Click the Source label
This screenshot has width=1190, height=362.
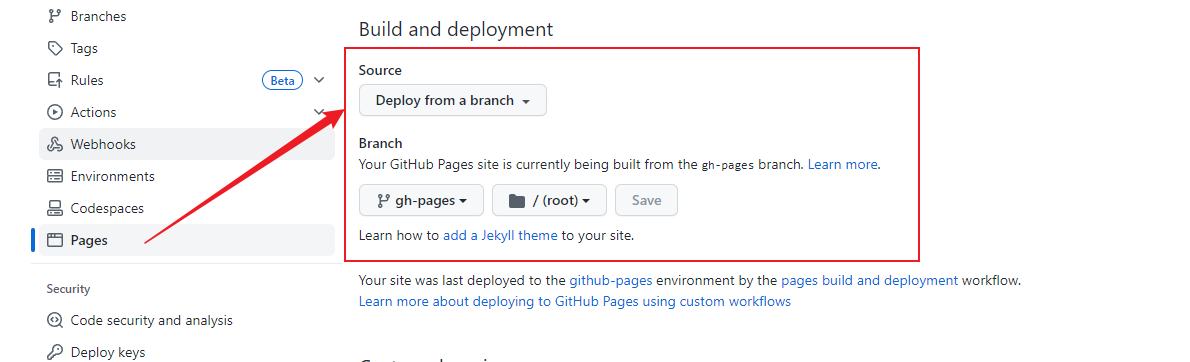[380, 70]
